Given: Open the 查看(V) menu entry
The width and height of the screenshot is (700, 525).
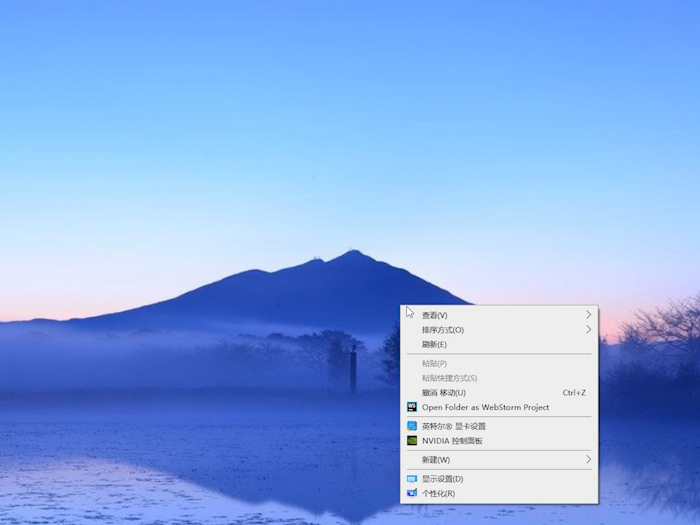Looking at the screenshot, I should tap(435, 315).
